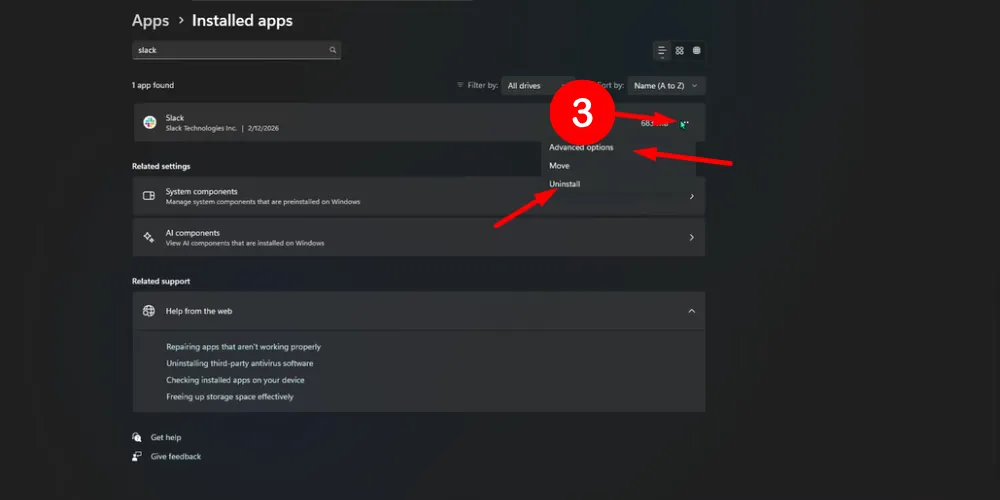The height and width of the screenshot is (500, 1000).
Task: Click the Get help icon
Action: point(136,438)
